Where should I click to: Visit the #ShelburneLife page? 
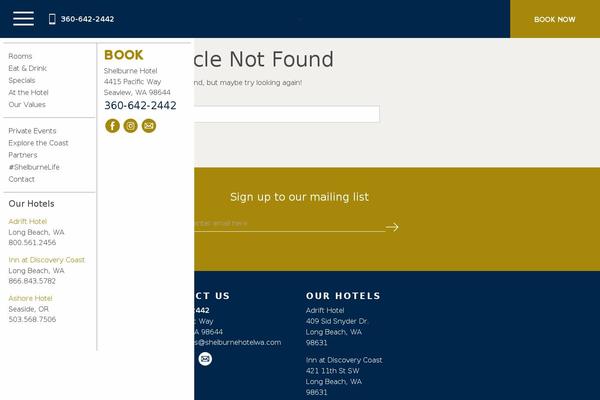pyautogui.click(x=34, y=167)
